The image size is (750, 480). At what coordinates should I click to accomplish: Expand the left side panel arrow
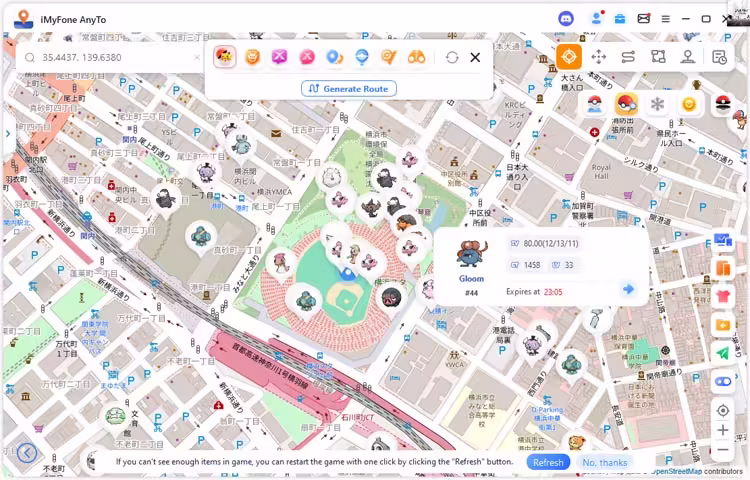pos(8,134)
